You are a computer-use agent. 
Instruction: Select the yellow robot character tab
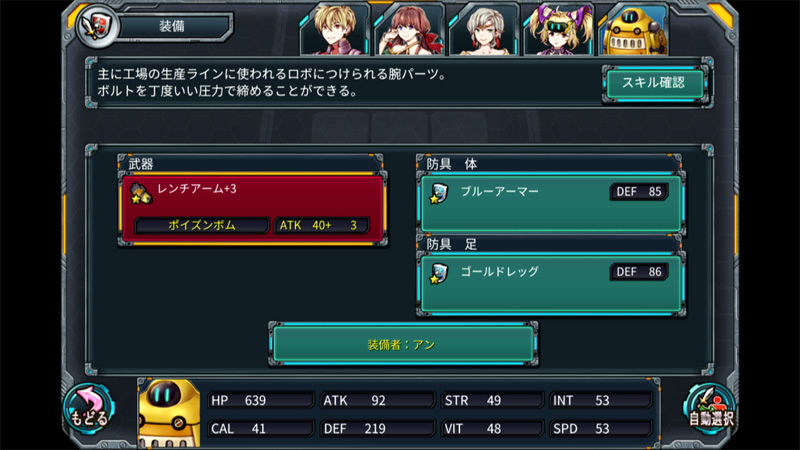(633, 29)
